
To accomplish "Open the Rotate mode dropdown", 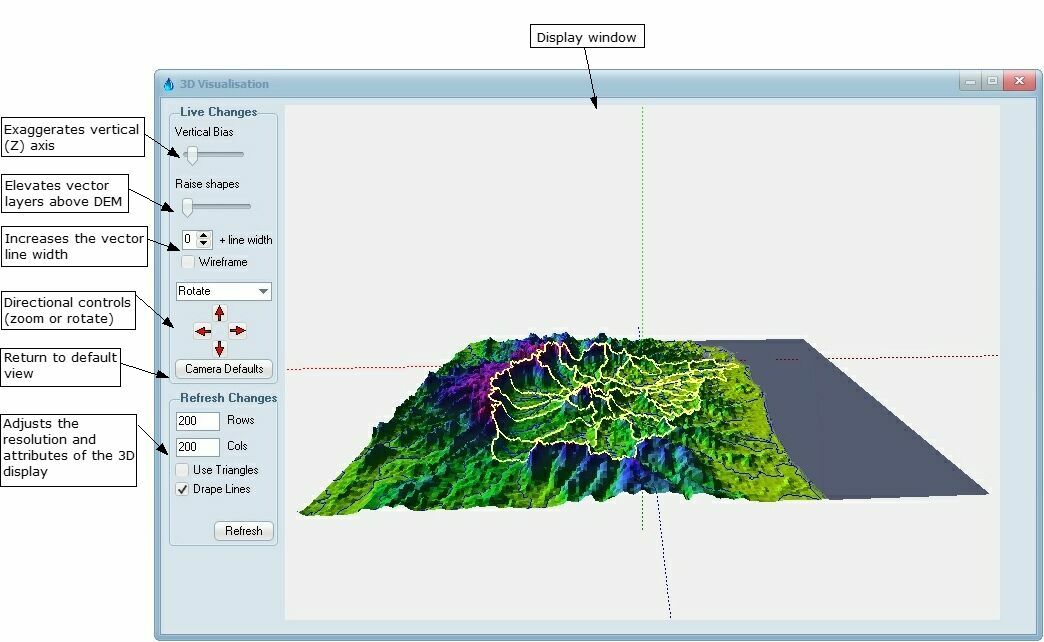I will (x=222, y=291).
